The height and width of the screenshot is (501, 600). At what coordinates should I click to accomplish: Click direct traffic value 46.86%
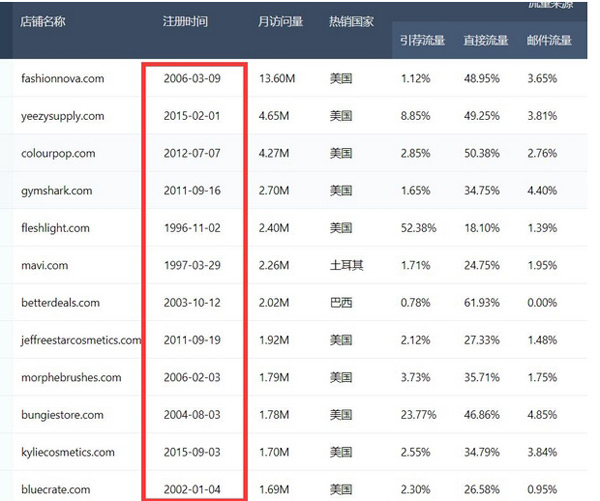482,415
